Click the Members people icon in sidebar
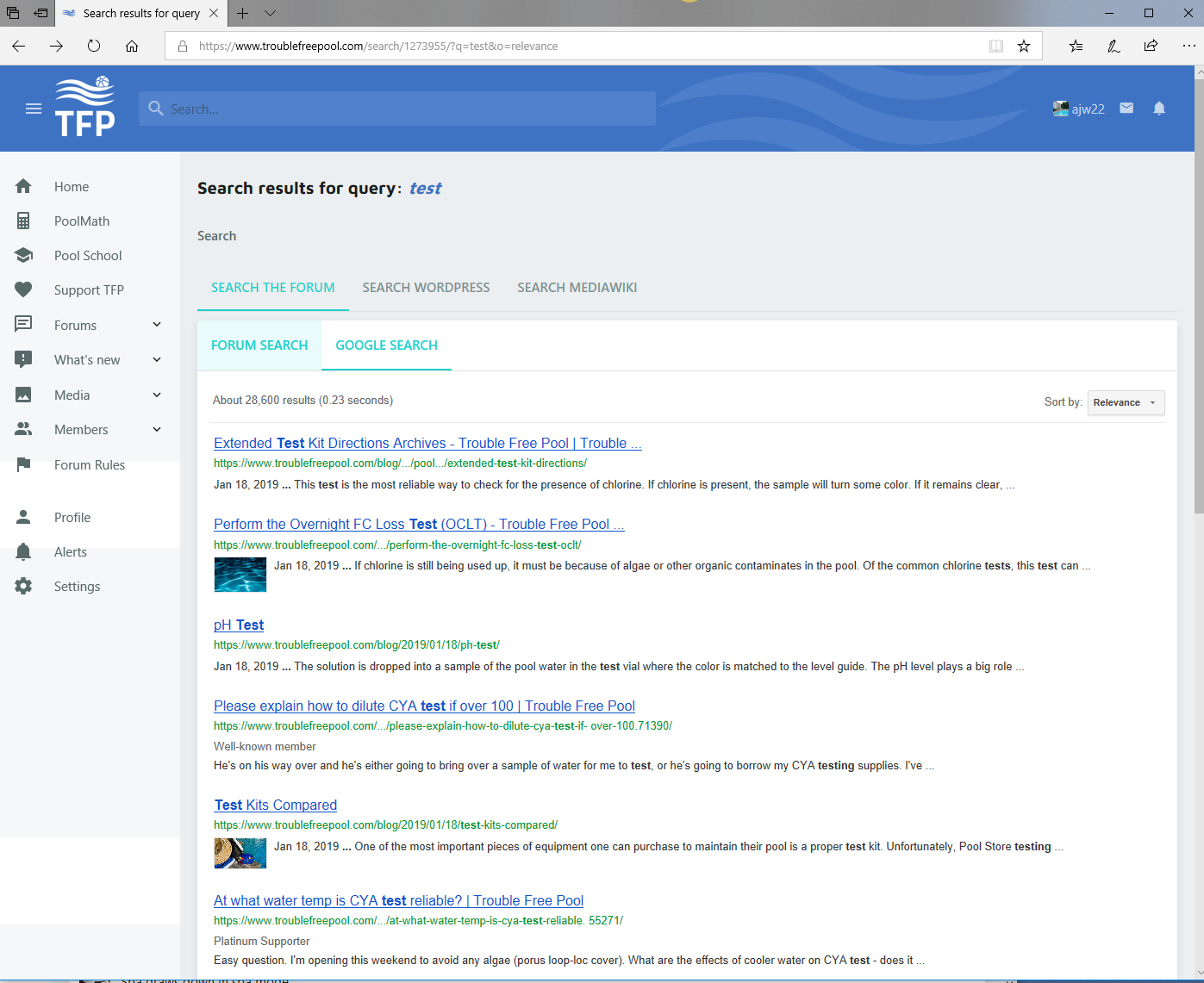This screenshot has width=1204, height=983. click(23, 429)
